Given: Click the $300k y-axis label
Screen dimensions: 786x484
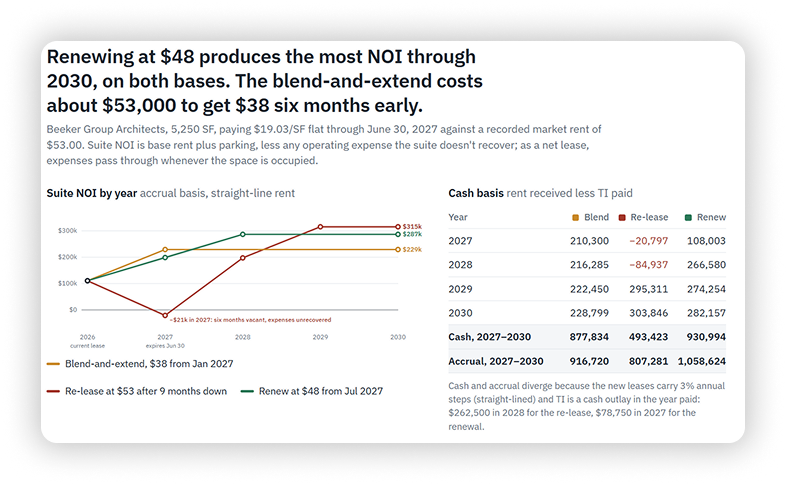Looking at the screenshot, I should 68,231.
